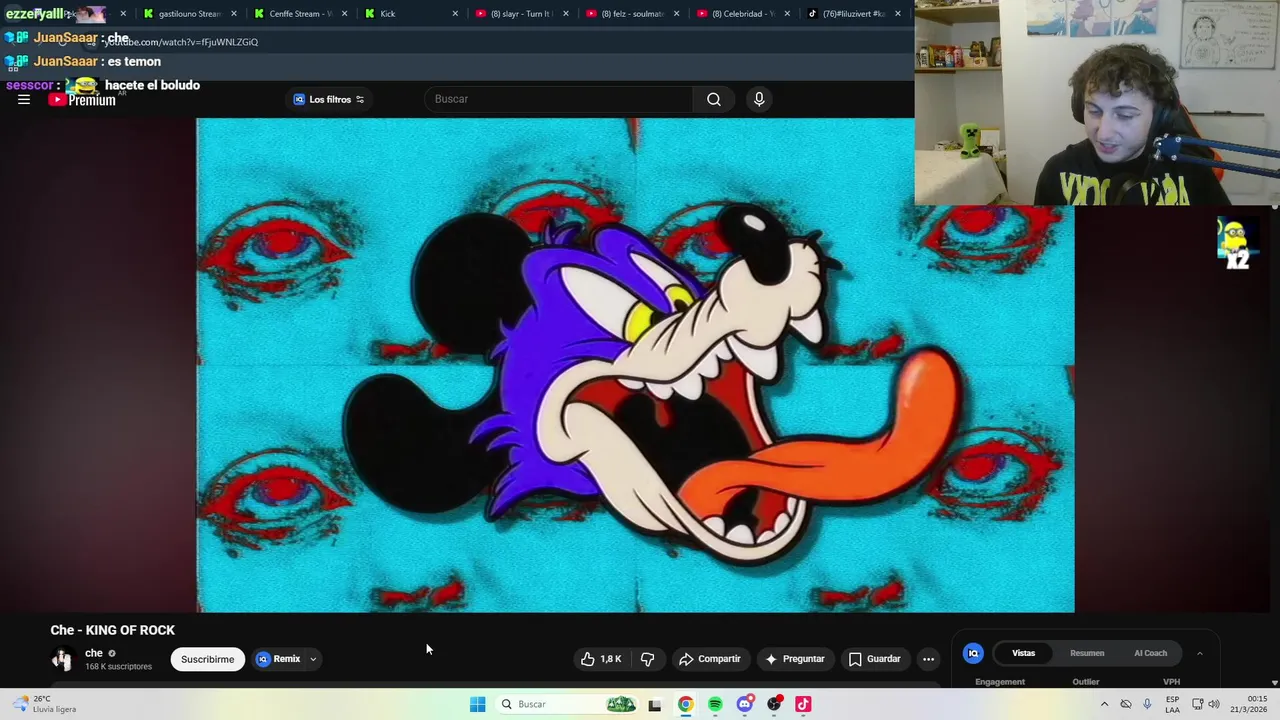Click the video player showing cartoon wolf
Viewport: 1280px width, 720px height.
point(635,365)
